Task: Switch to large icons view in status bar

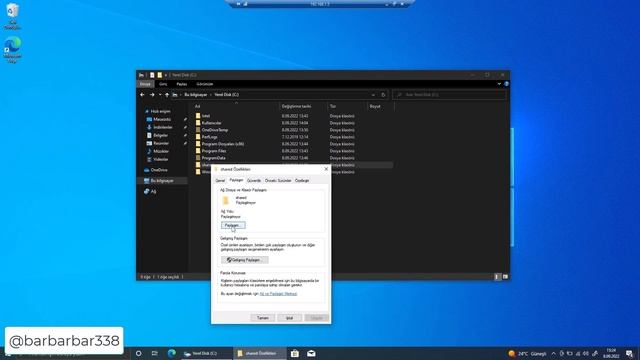Action: point(505,277)
